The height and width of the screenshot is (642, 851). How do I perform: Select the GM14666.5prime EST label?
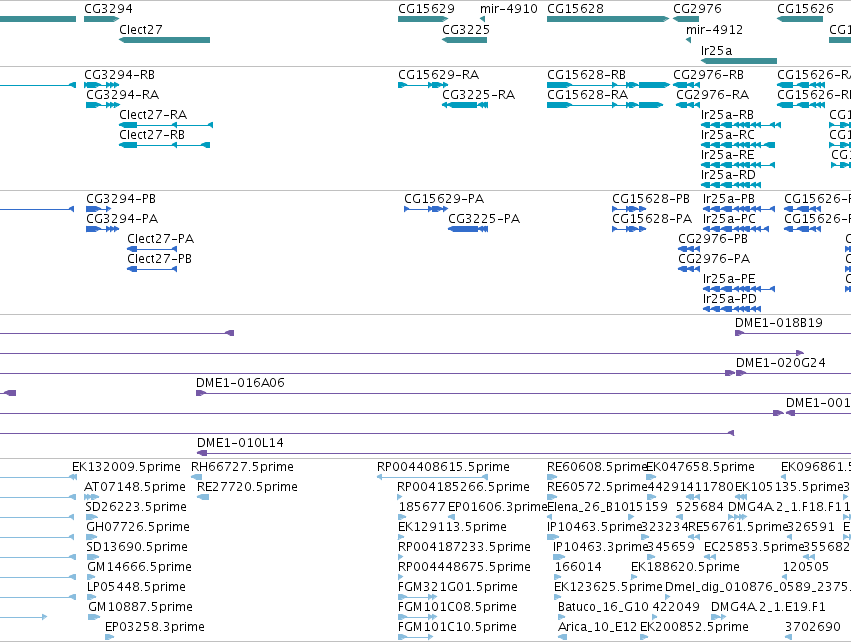[139, 567]
